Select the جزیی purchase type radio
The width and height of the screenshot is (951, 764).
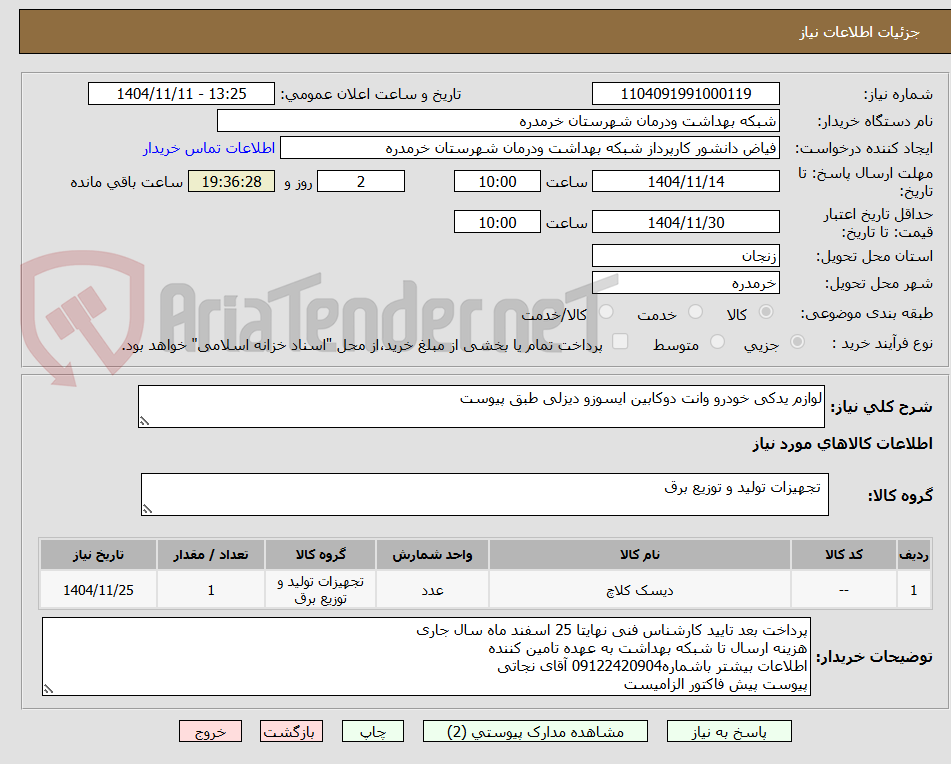798,343
